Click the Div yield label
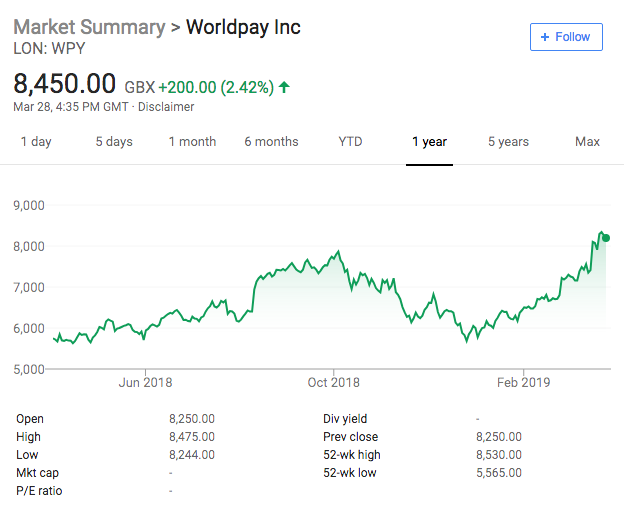 click(345, 419)
